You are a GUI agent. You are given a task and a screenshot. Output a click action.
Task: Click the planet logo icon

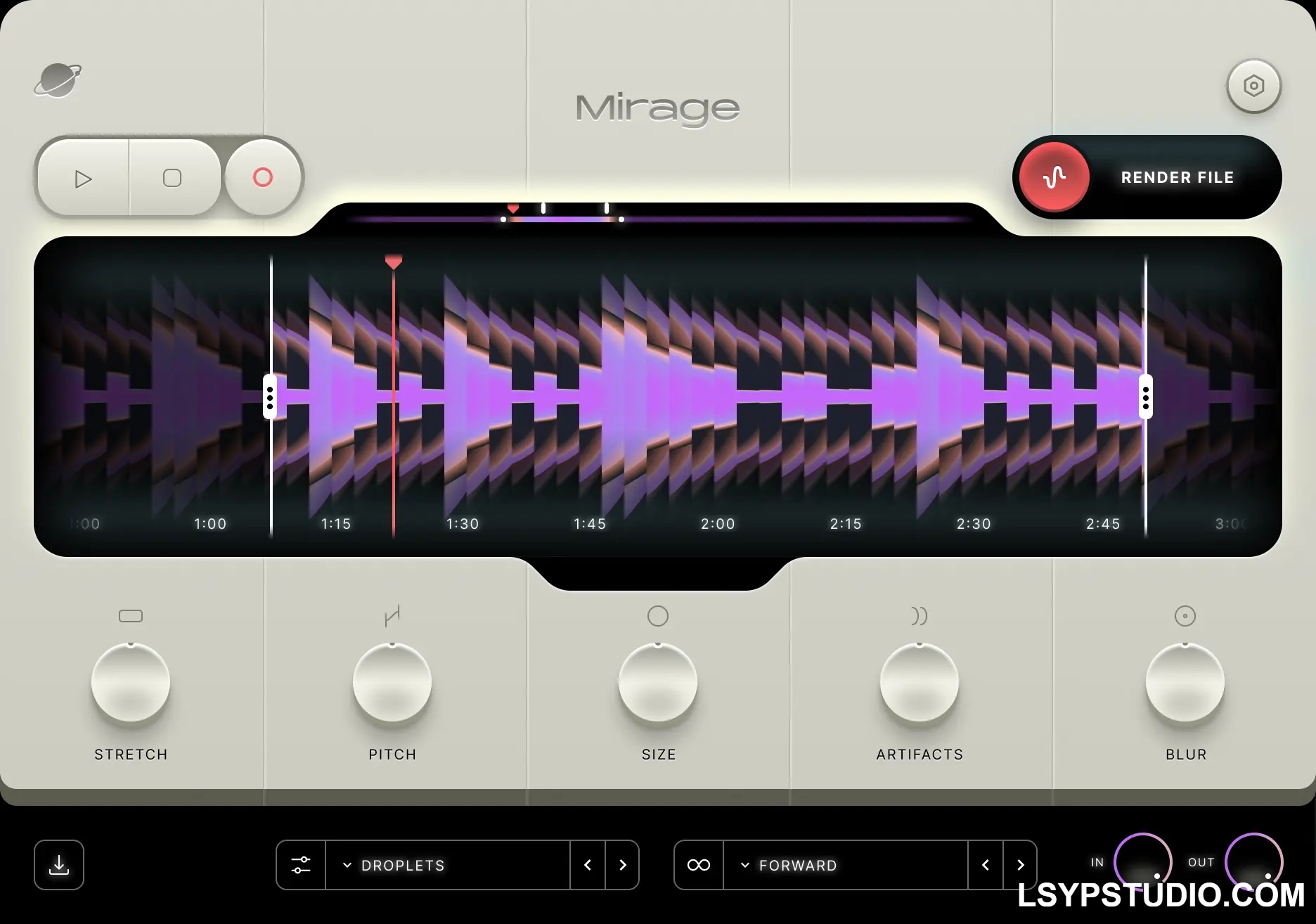coord(58,80)
